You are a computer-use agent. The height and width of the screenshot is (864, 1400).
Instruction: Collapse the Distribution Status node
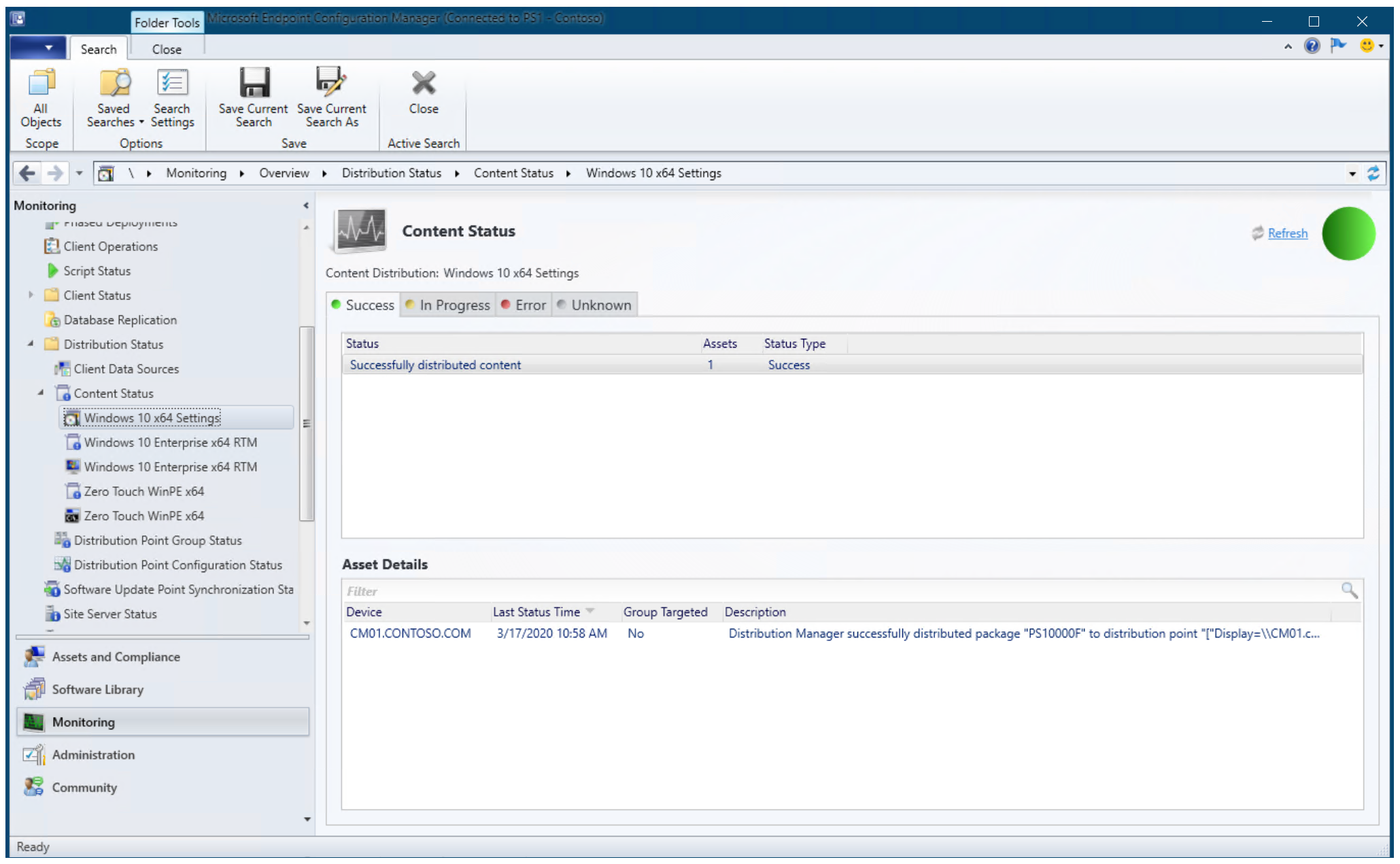click(x=31, y=344)
